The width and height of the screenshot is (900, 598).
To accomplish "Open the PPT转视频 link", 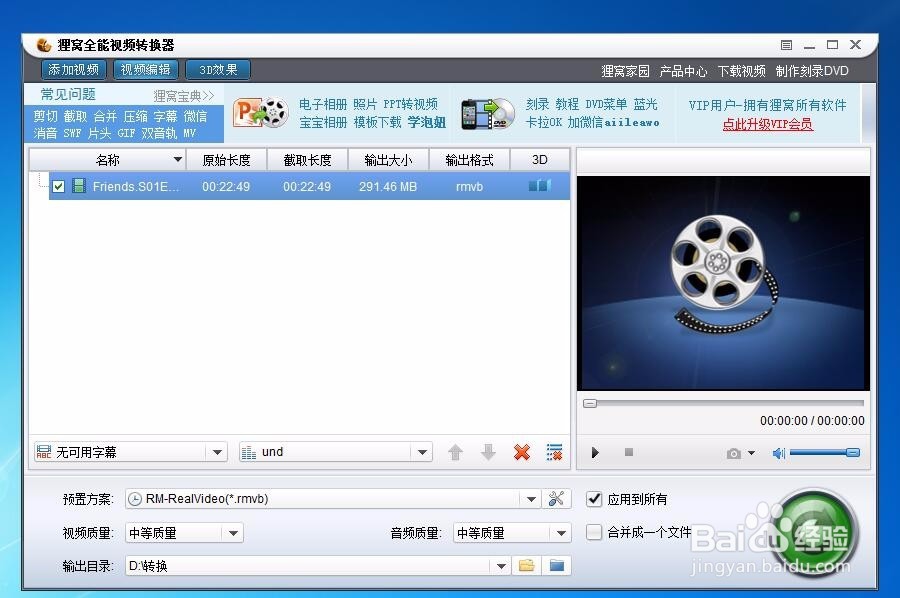I will pyautogui.click(x=410, y=104).
